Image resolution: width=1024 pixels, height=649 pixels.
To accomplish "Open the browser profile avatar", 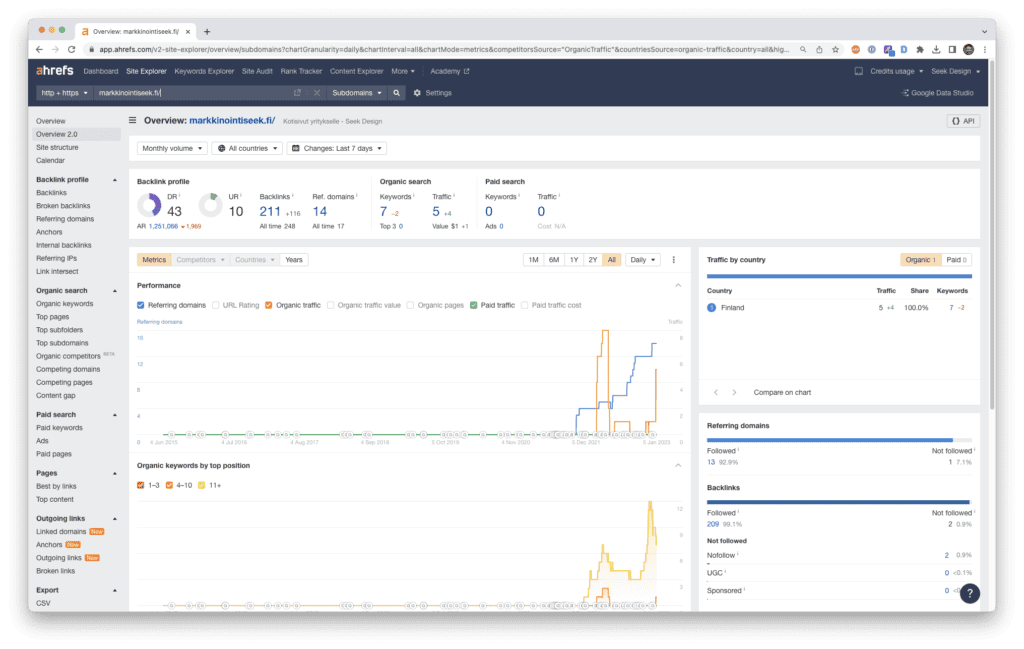I will (x=968, y=50).
